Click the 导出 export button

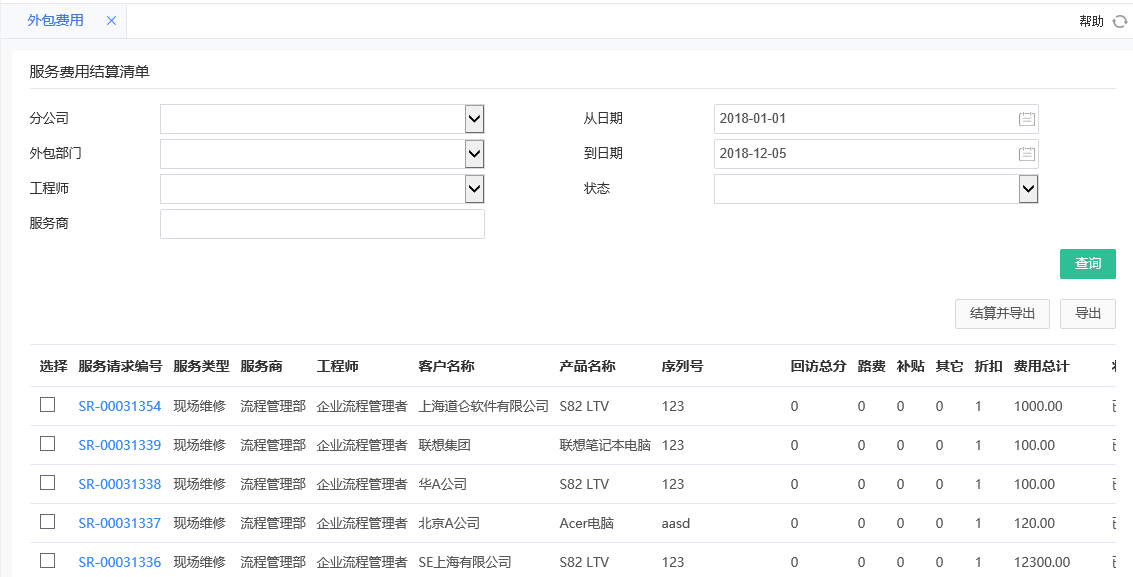[1087, 313]
